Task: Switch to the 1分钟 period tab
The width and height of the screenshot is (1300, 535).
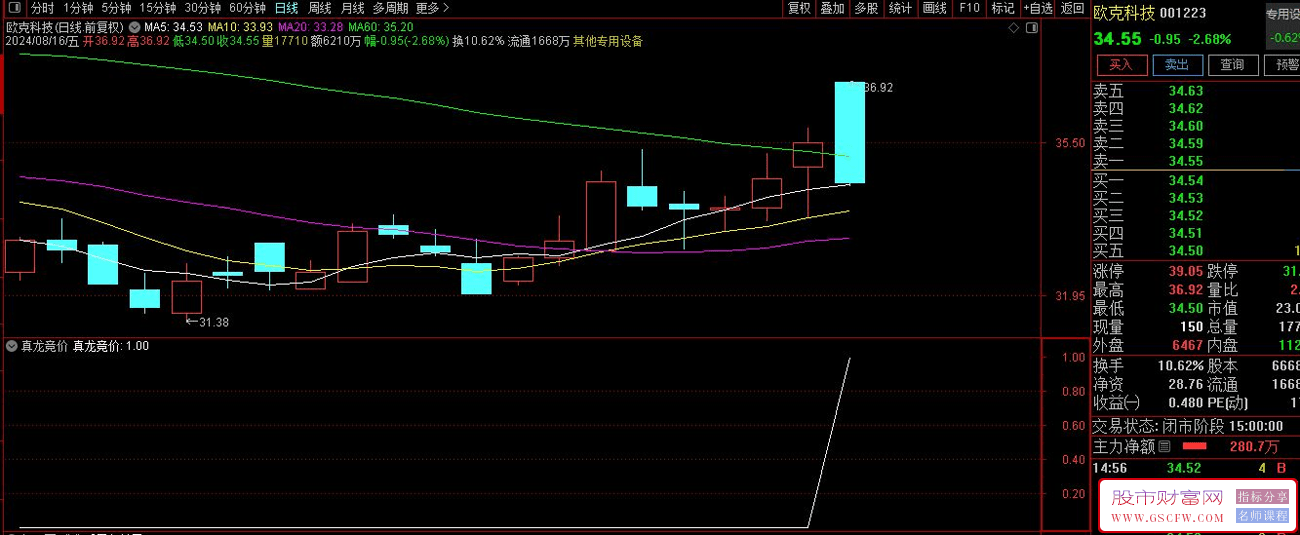Action: click(78, 8)
